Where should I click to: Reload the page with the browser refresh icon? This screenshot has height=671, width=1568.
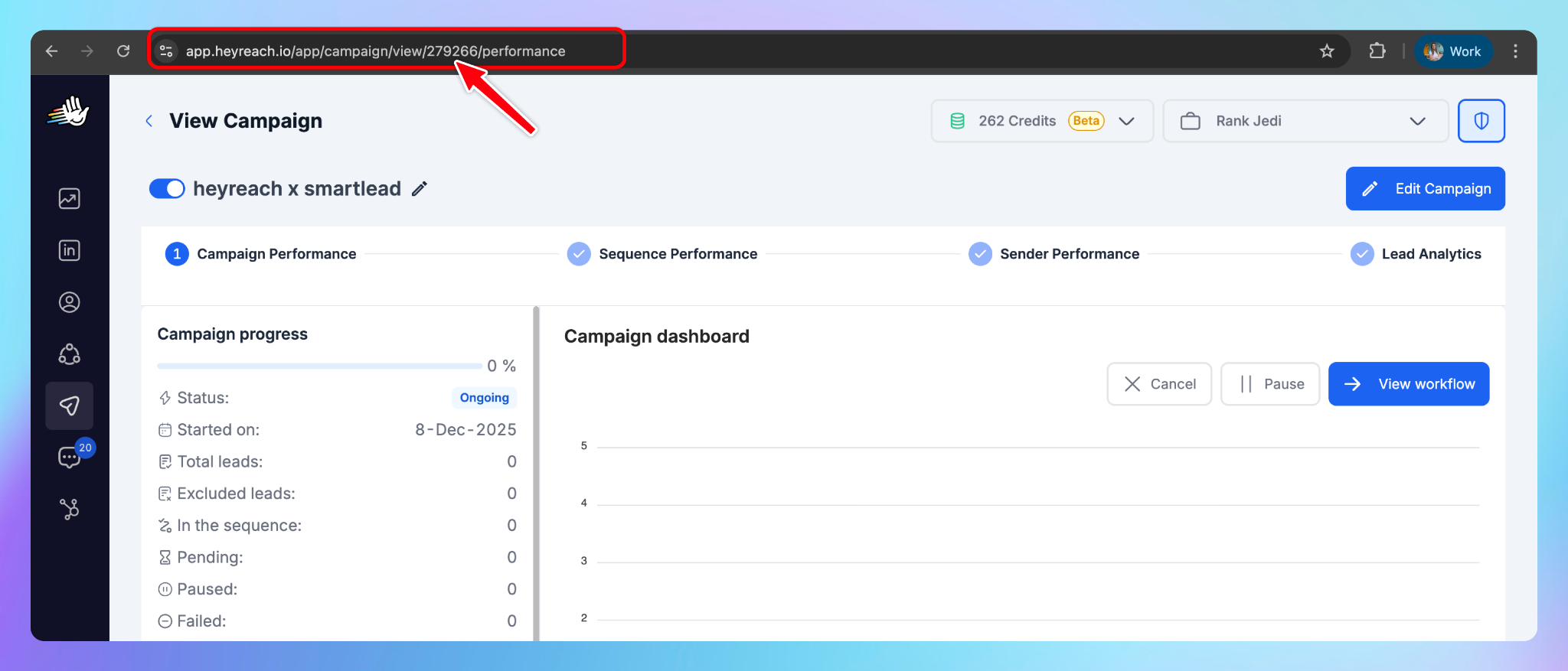coord(123,51)
